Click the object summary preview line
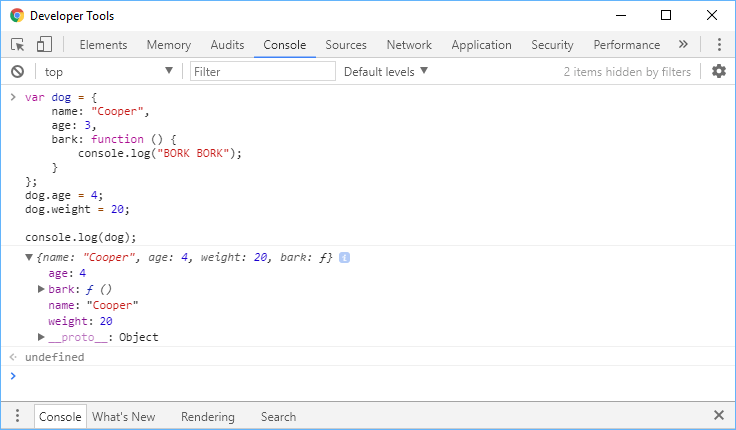 click(184, 257)
